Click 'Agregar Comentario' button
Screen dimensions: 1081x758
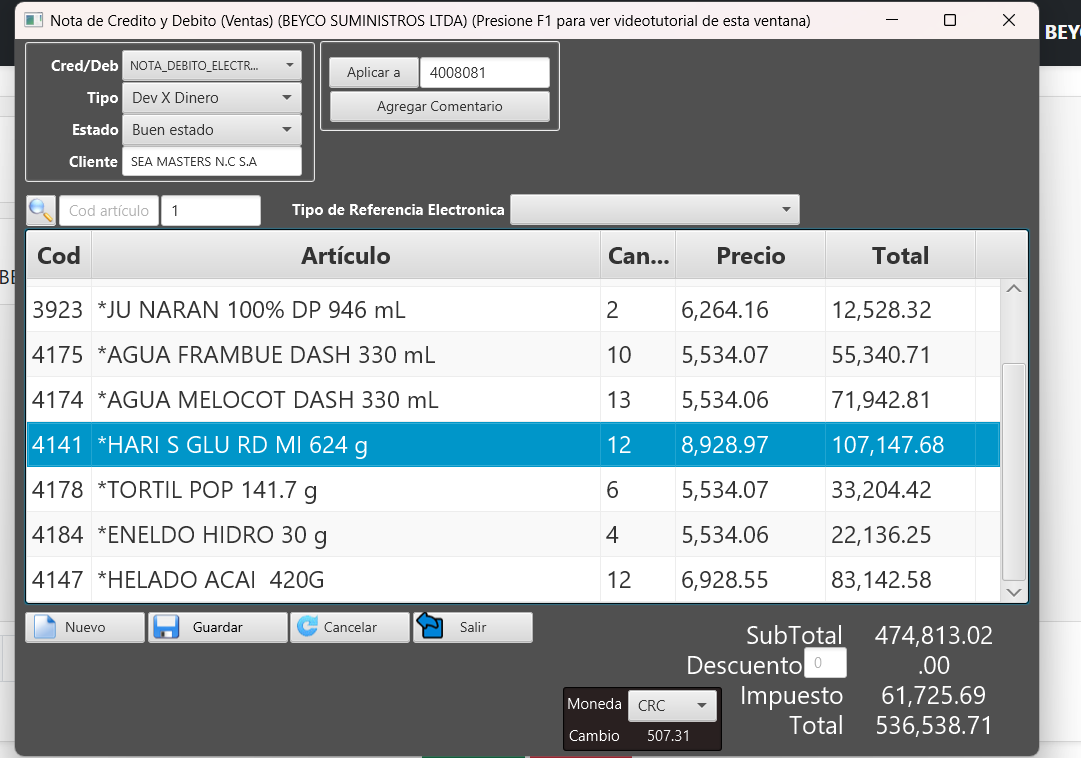point(439,107)
